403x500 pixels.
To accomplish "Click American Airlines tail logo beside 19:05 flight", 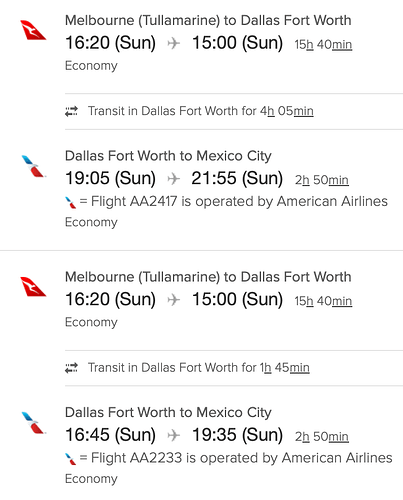I will click(x=33, y=166).
